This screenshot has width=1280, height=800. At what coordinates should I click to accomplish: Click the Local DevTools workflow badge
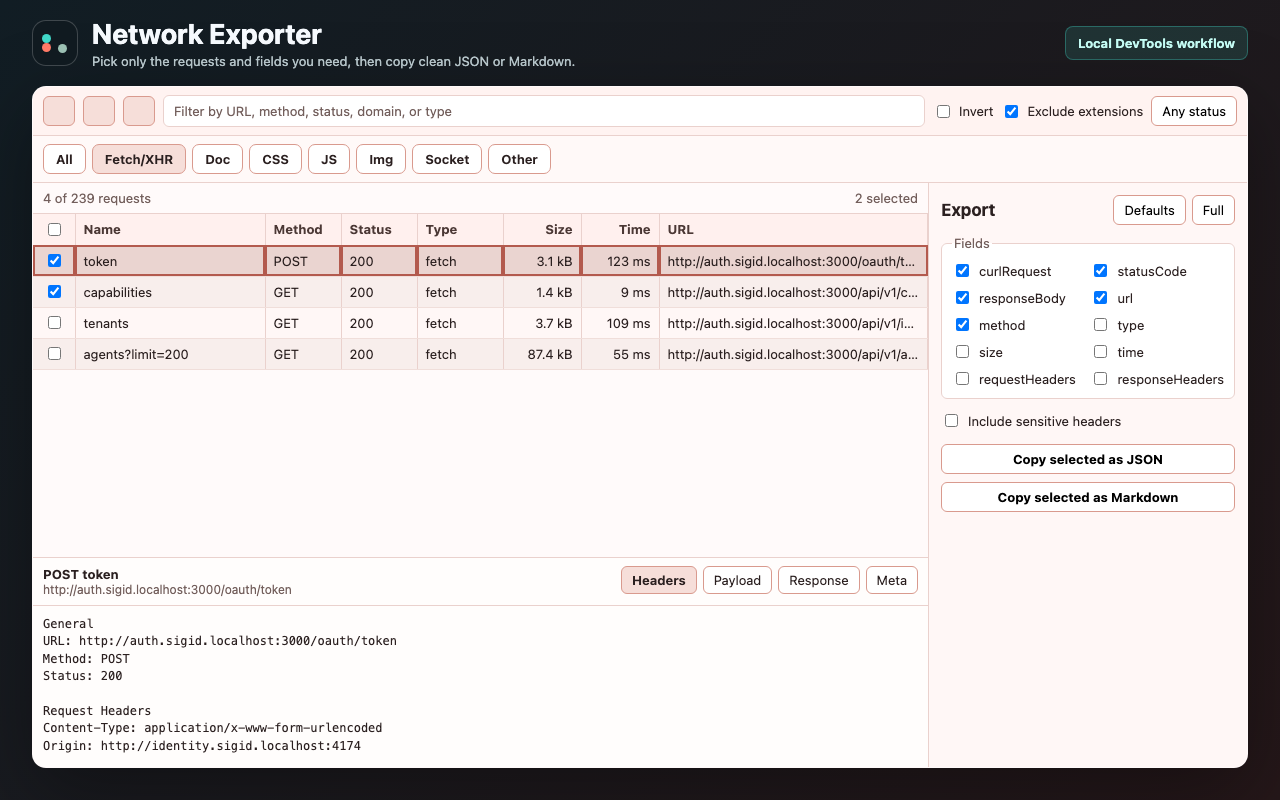1156,43
